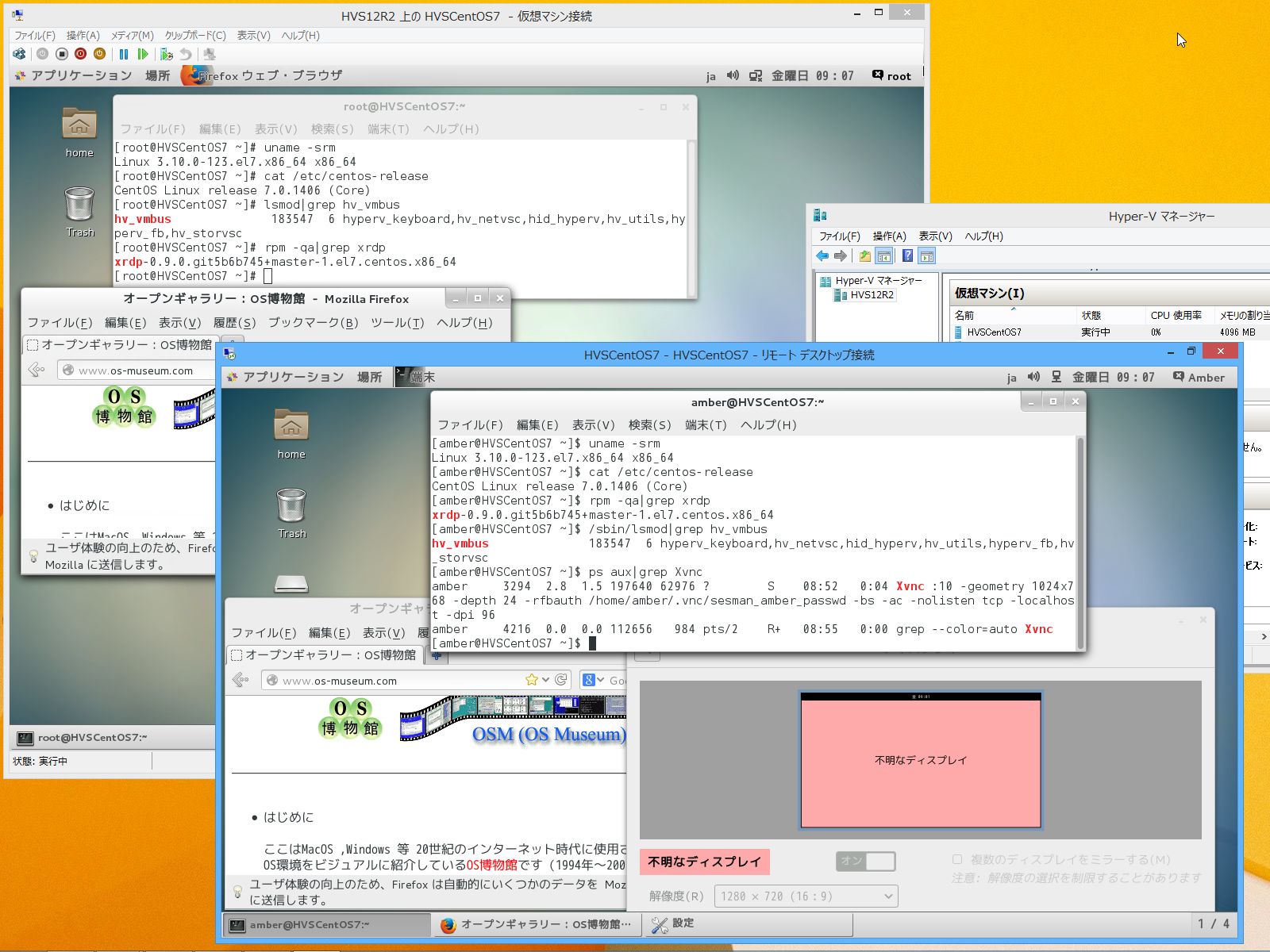Toggle the display On switch in settings
The height and width of the screenshot is (952, 1270).
(866, 861)
